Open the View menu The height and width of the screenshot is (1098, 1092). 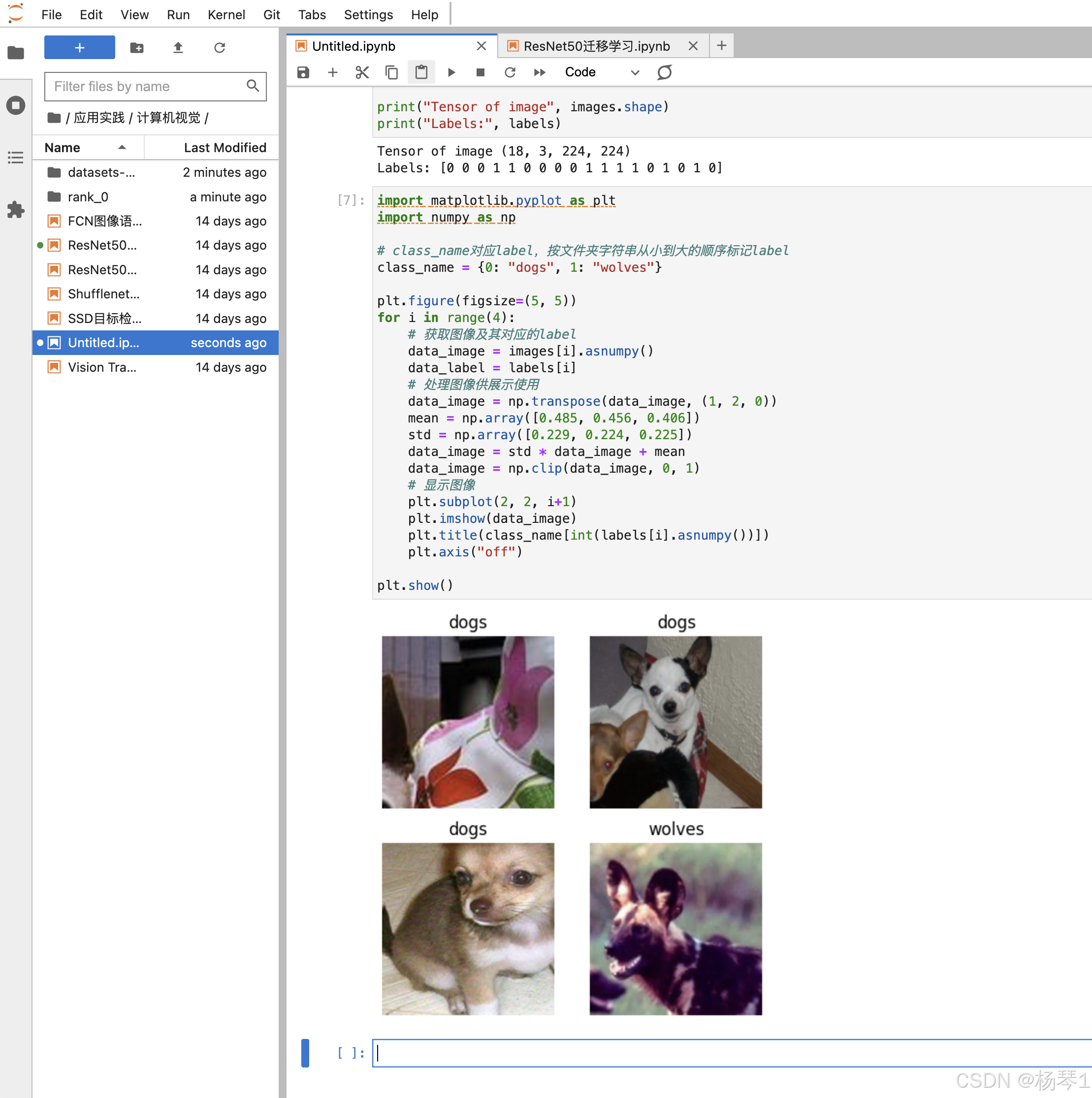point(134,14)
